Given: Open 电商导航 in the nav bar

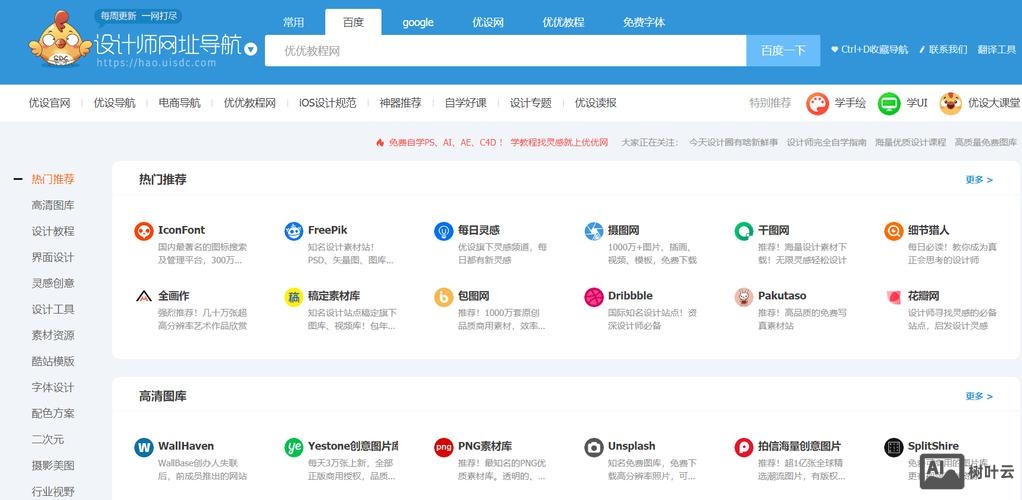Looking at the screenshot, I should coord(179,103).
